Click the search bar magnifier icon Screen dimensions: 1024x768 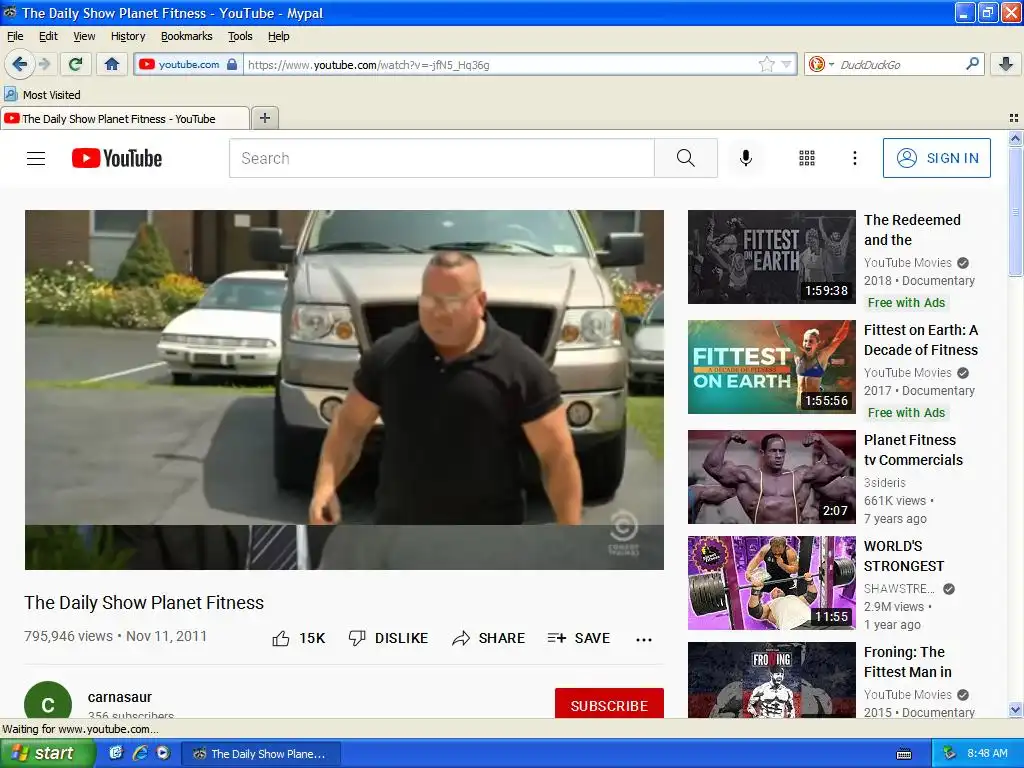pyautogui.click(x=972, y=64)
